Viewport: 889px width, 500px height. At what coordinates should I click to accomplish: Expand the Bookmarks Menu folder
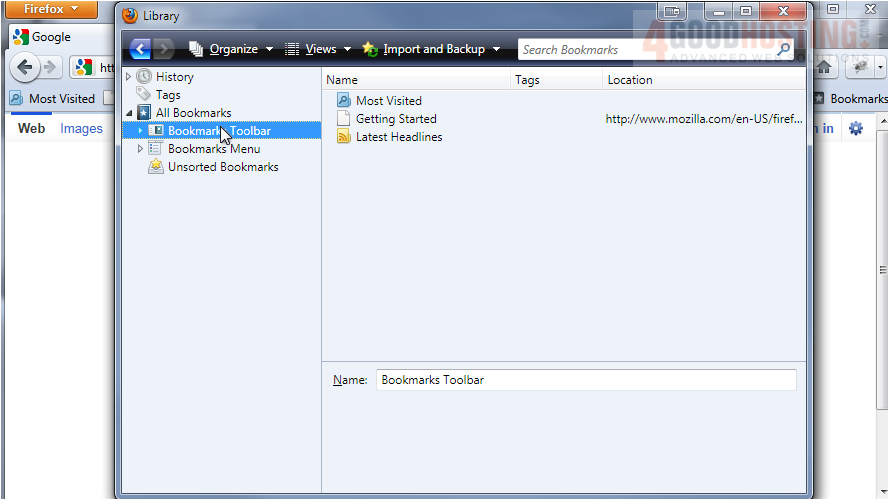pos(140,149)
